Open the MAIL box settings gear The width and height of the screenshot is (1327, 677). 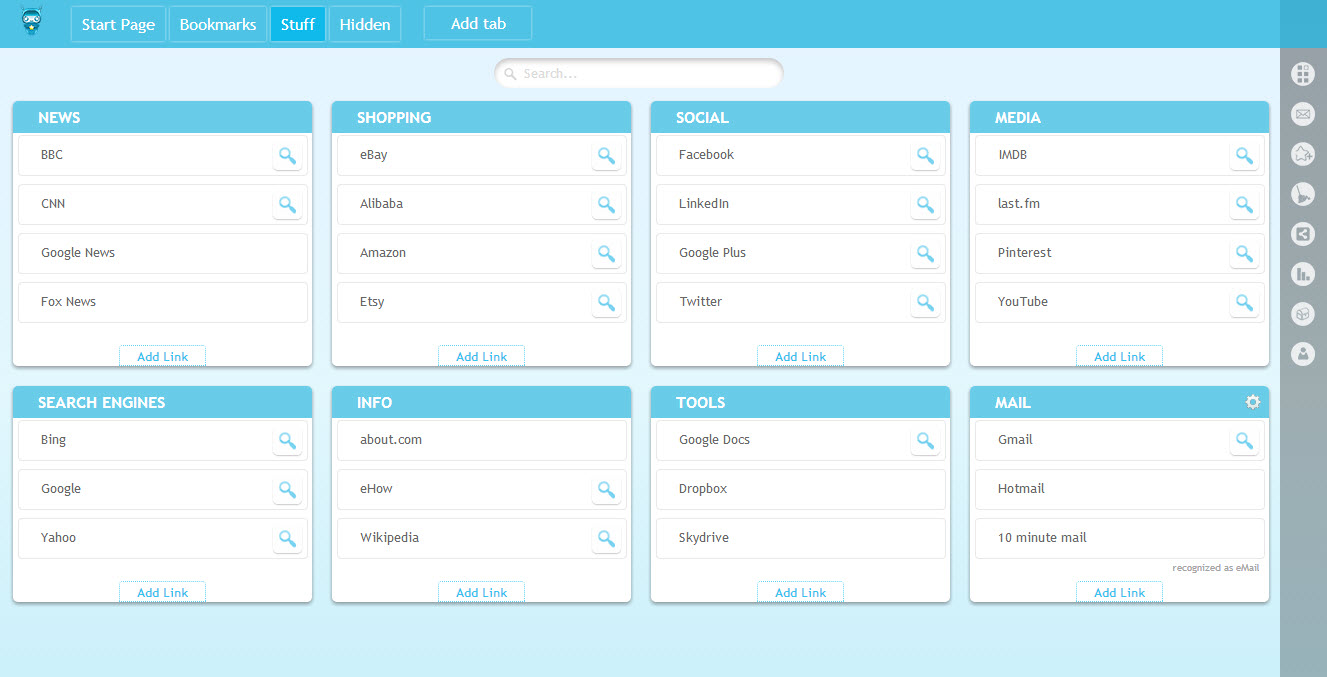[x=1252, y=402]
